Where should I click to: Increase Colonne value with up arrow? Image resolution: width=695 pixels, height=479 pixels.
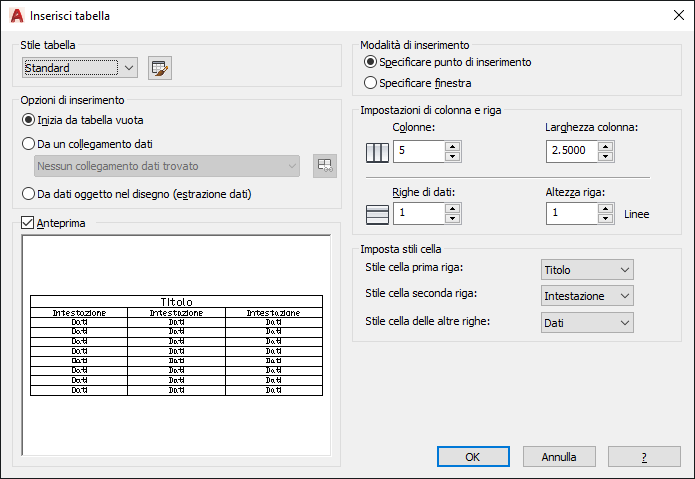pyautogui.click(x=452, y=147)
